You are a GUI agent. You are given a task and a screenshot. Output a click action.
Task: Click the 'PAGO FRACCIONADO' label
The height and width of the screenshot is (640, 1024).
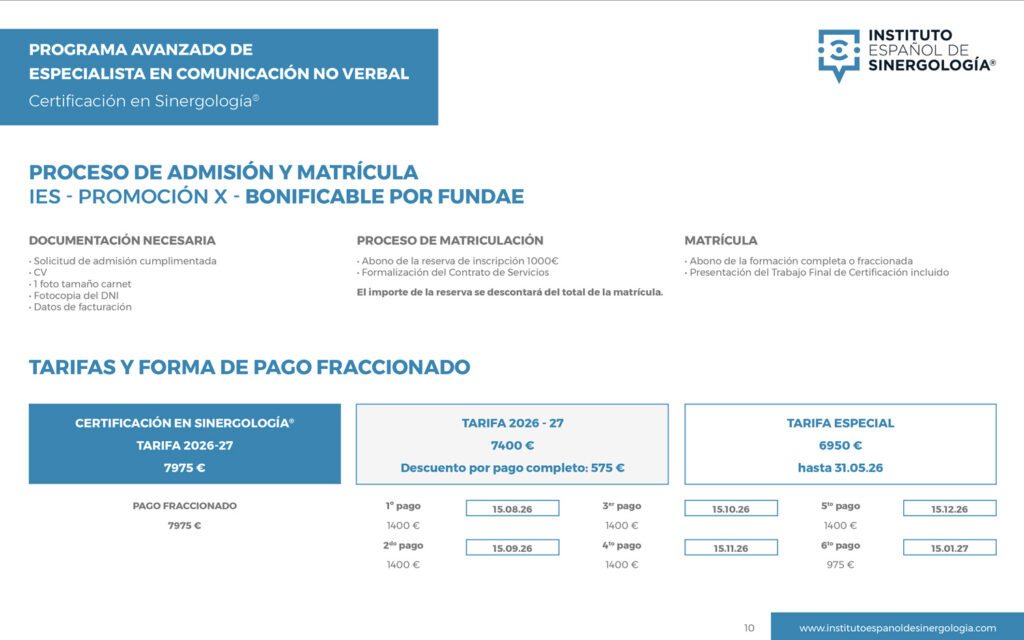(185, 505)
